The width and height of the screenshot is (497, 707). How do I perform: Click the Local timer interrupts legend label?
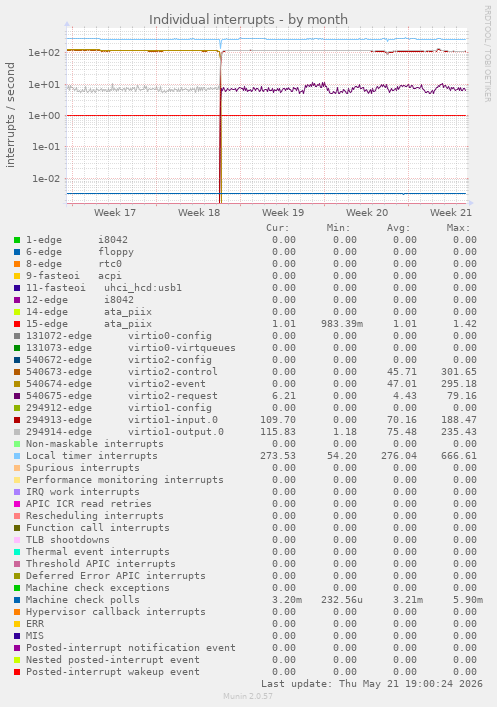pos(92,456)
